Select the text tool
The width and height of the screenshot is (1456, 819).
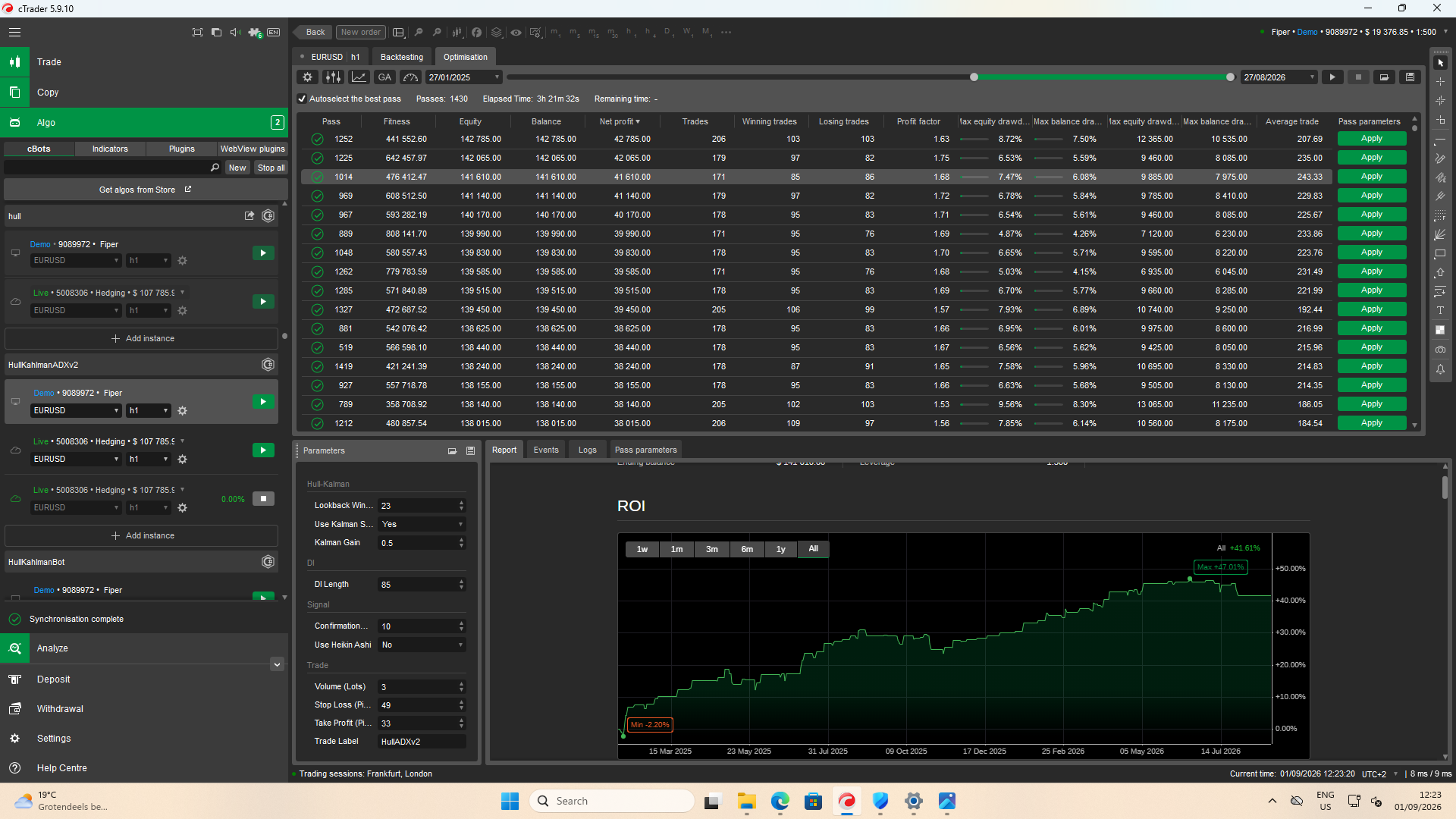click(1441, 311)
